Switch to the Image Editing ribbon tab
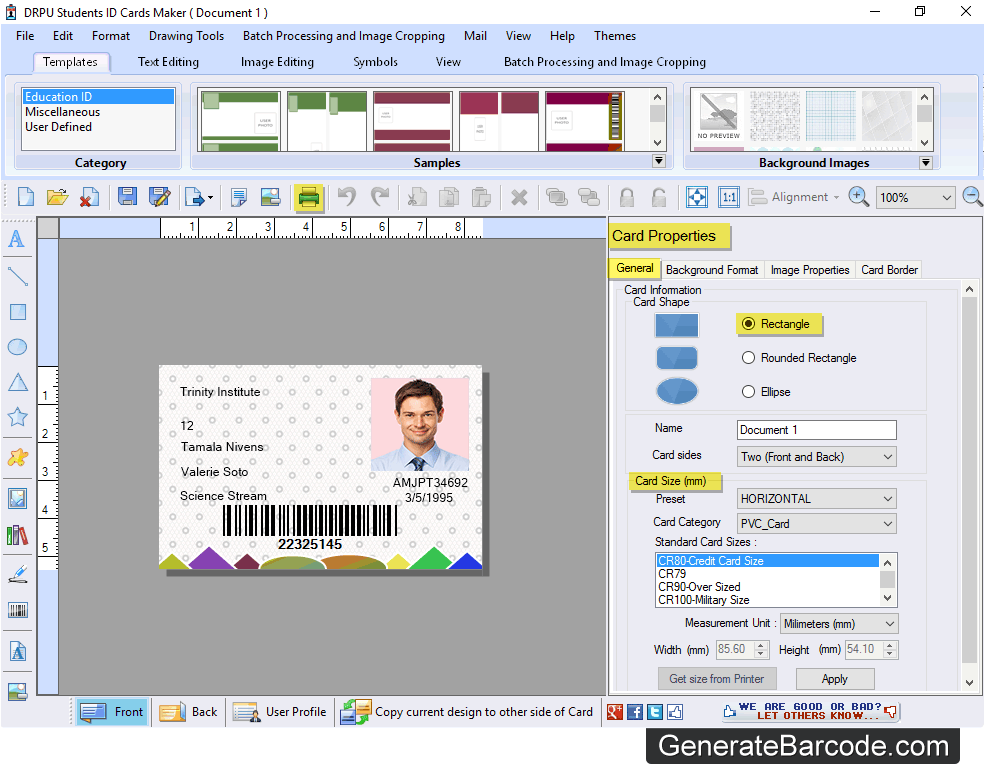Viewport: 984px width, 764px height. coord(277,62)
